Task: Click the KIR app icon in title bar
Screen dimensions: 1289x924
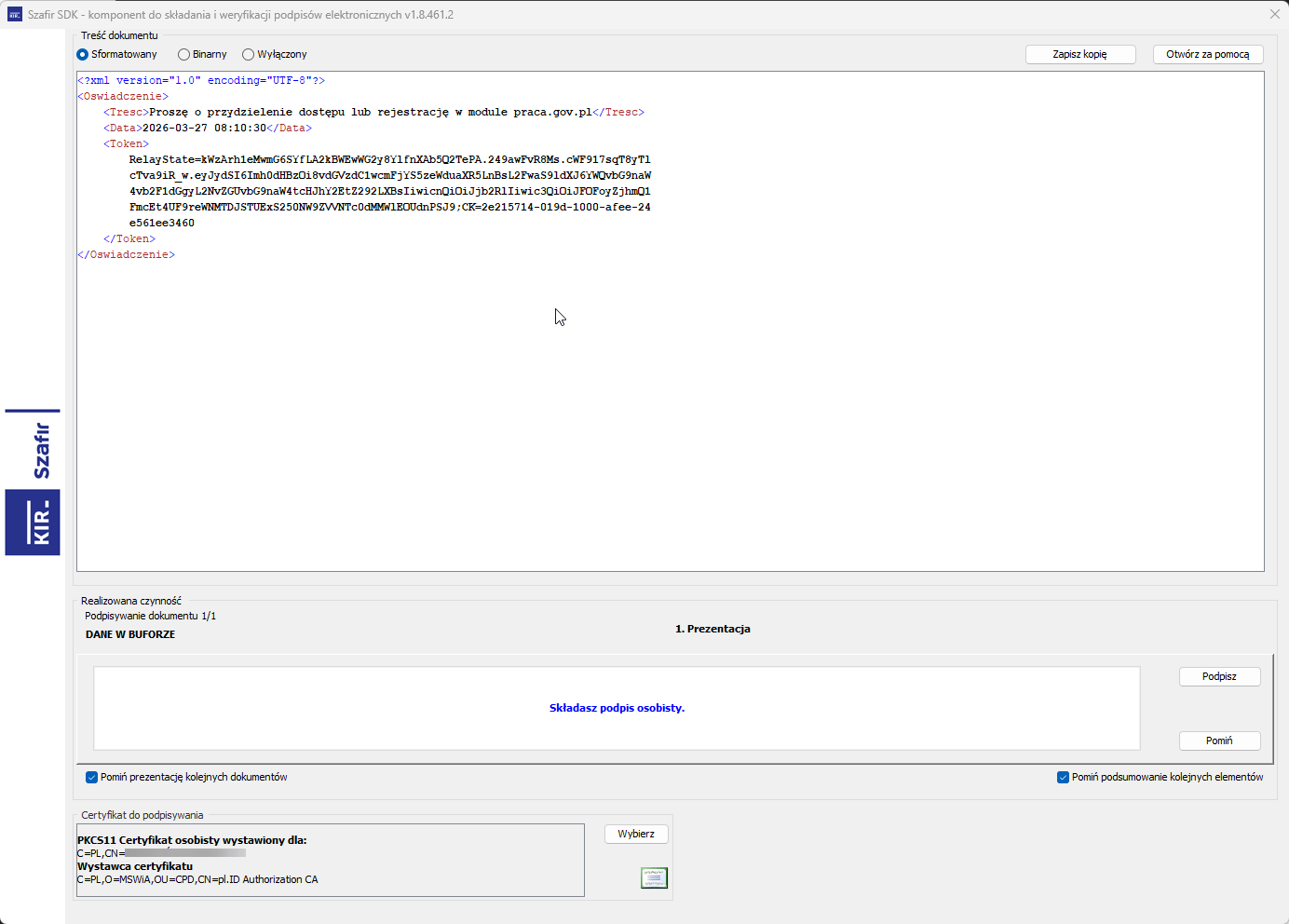Action: (15, 14)
